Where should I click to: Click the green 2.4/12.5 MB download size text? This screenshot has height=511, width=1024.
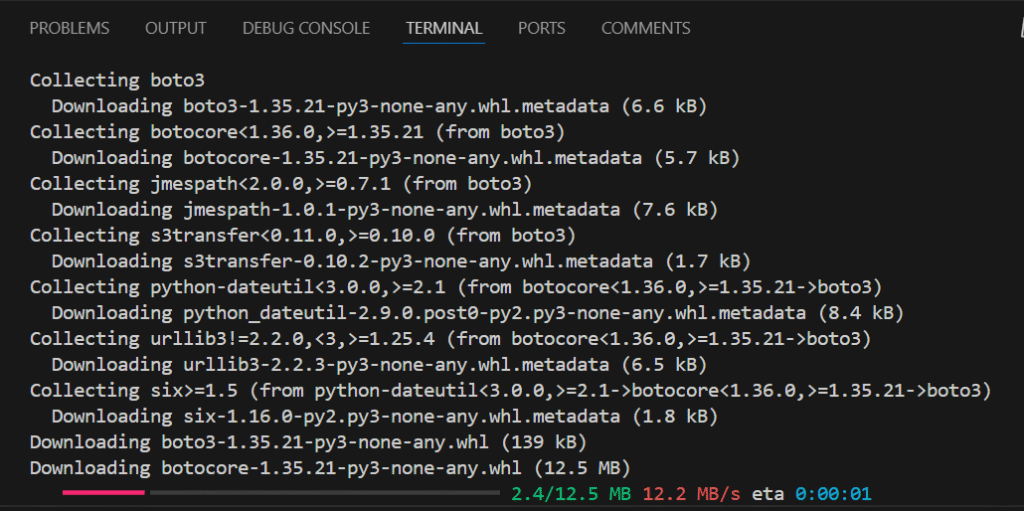click(571, 493)
